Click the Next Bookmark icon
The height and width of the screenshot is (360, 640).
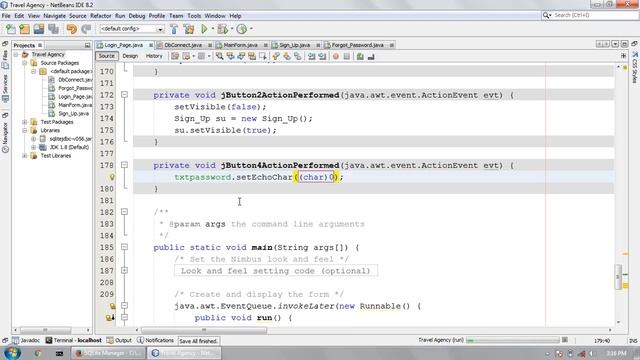287,56
